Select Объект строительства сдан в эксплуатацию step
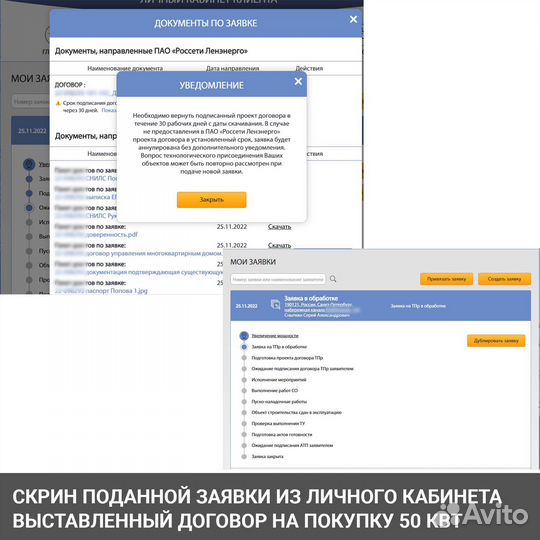Image resolution: width=540 pixels, height=540 pixels. (297, 413)
